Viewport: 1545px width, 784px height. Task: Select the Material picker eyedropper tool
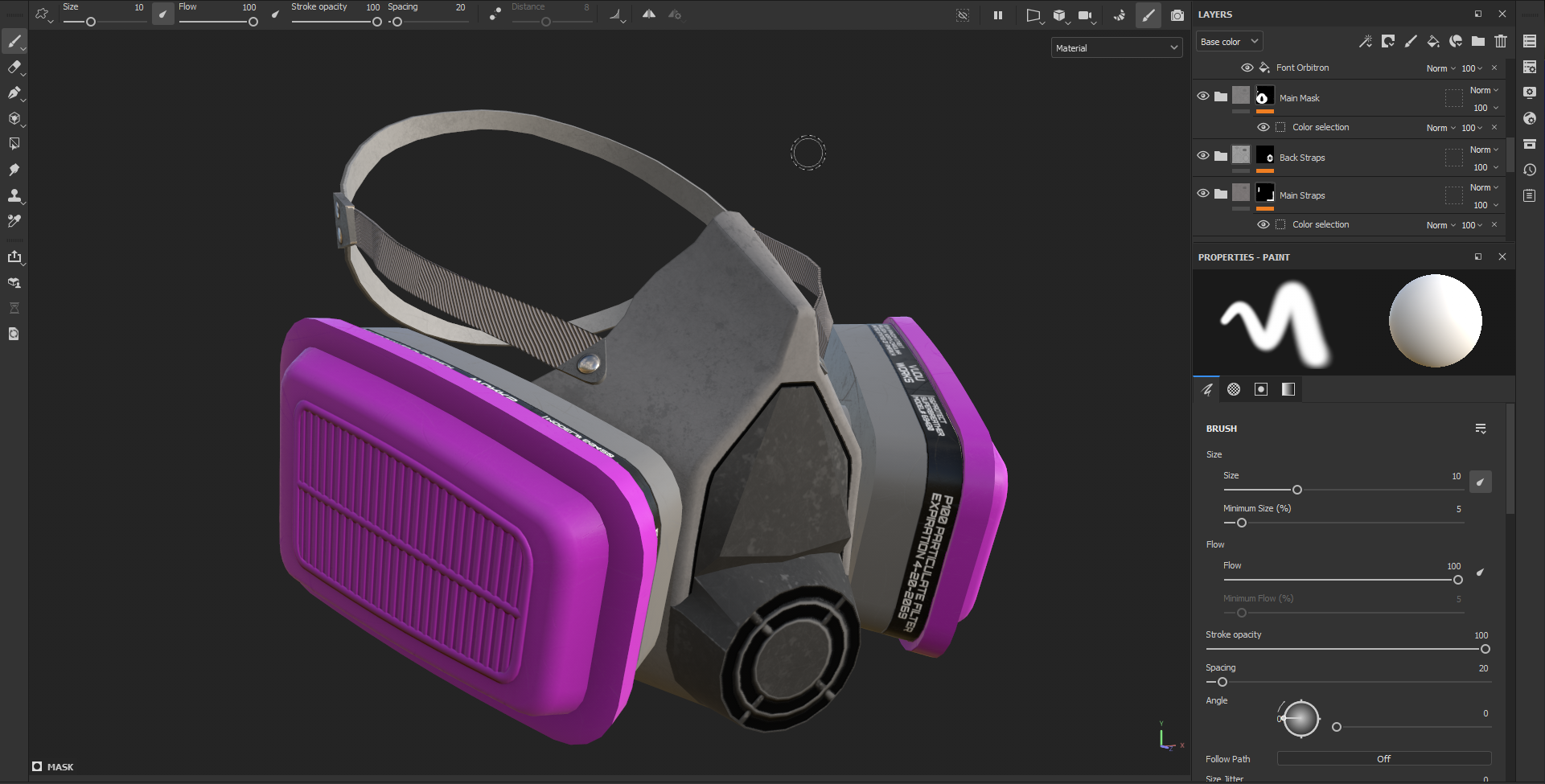[x=14, y=221]
